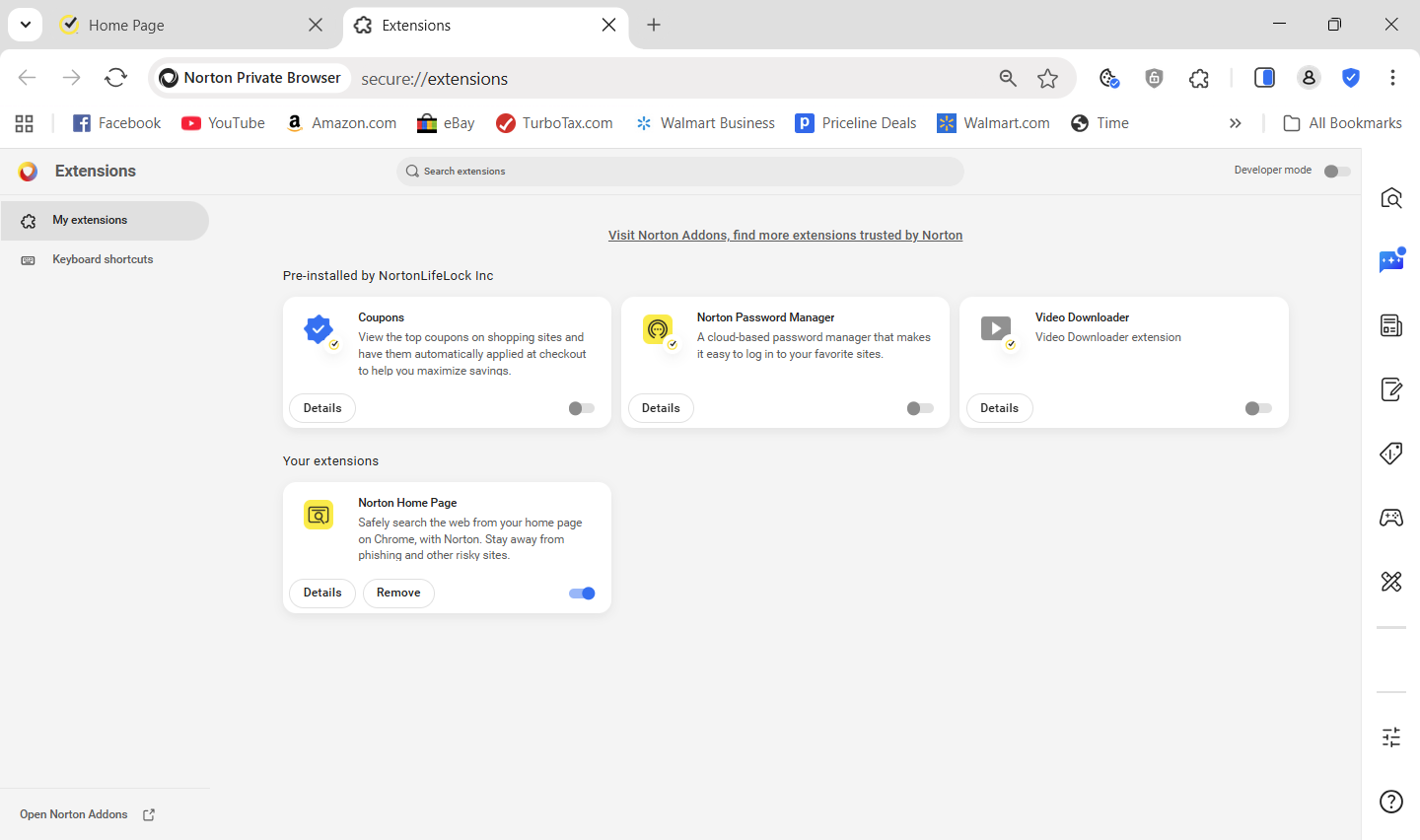1420x840 pixels.
Task: Select My extensions in the sidebar
Action: click(x=105, y=221)
